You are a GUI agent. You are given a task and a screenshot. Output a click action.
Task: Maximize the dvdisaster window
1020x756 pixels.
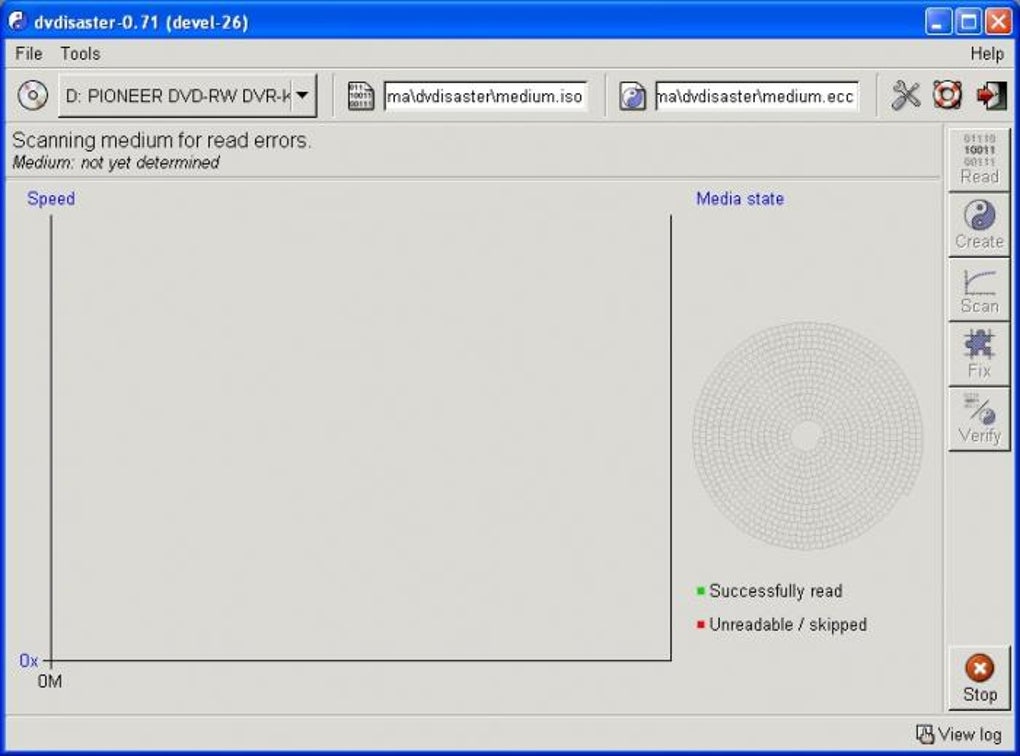point(968,22)
